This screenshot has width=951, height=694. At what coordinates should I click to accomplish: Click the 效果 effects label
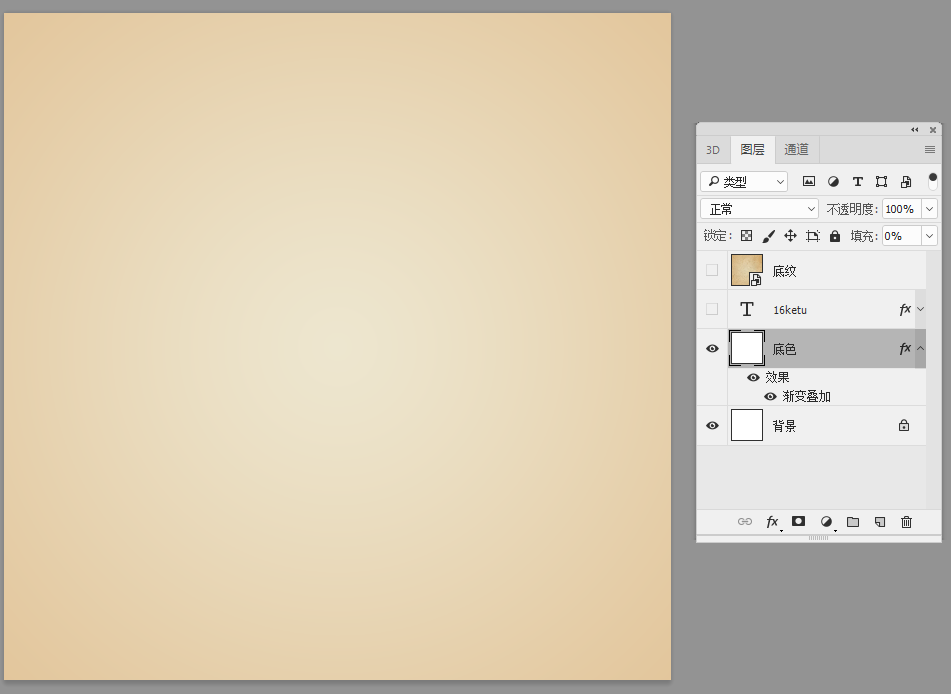point(777,377)
